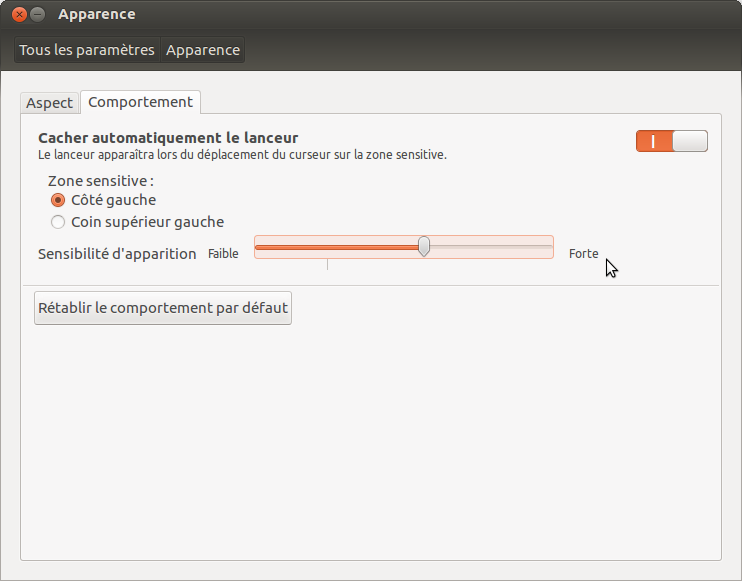742x581 pixels.
Task: Switch to the Aspect tab
Action: click(50, 103)
